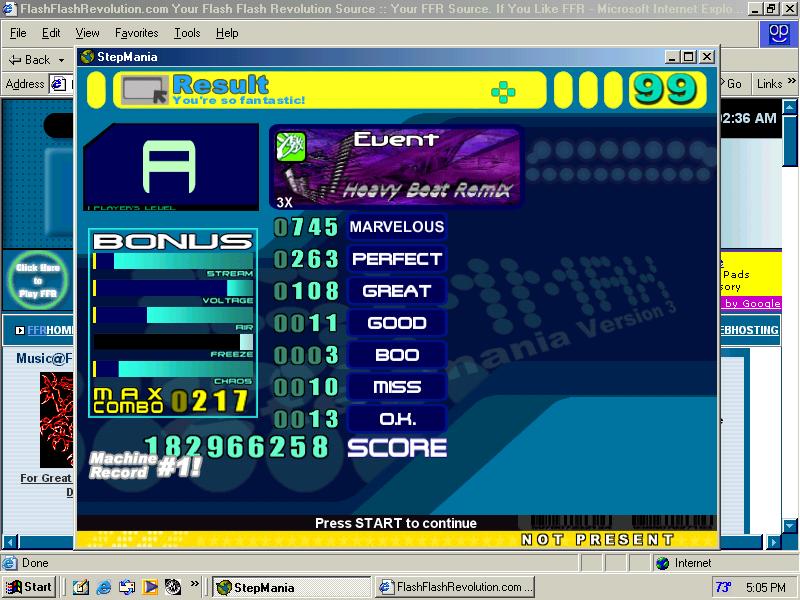The image size is (800, 600).
Task: Open the Favorites menu
Action: [136, 33]
